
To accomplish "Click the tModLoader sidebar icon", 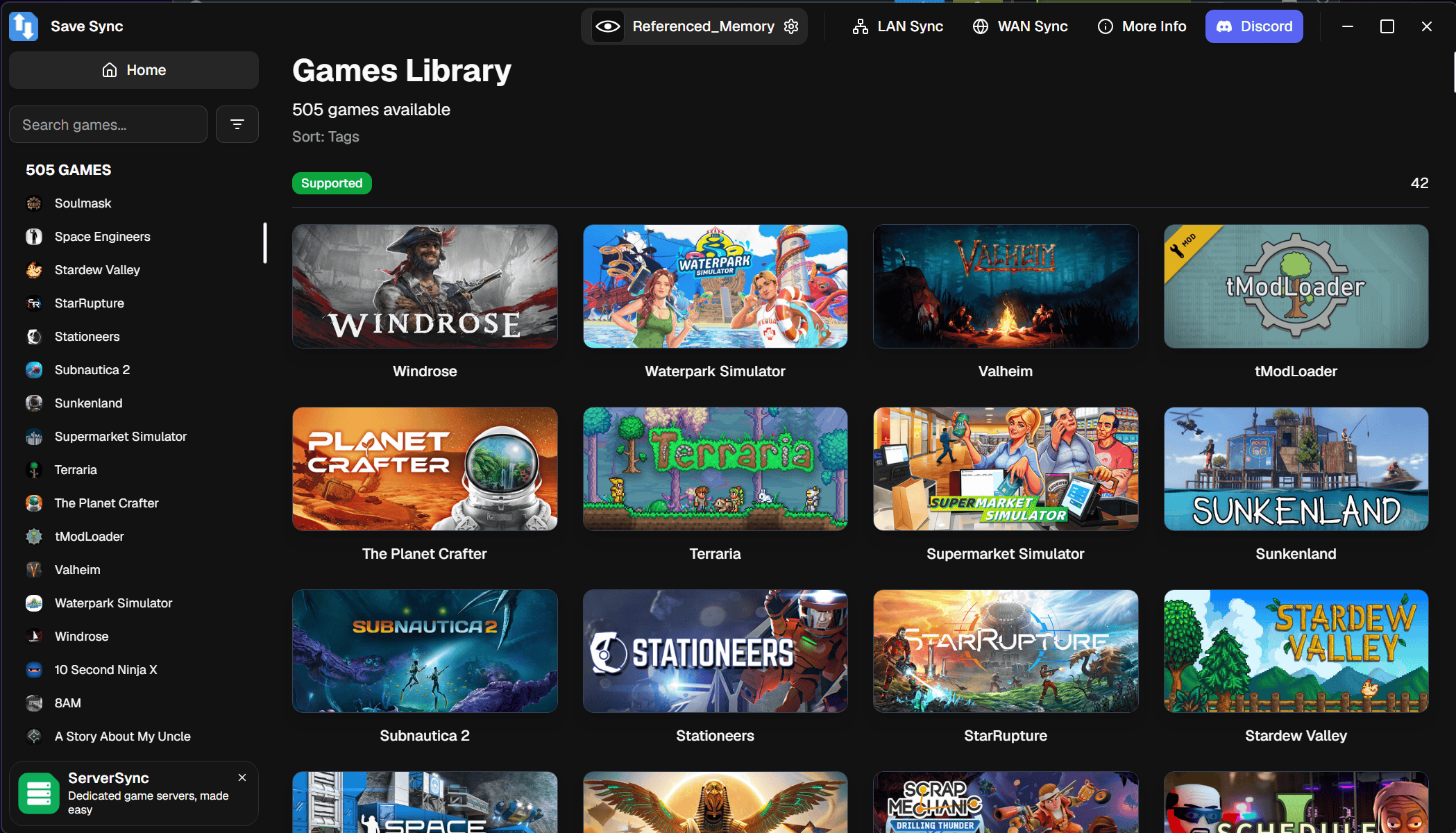I will coord(34,537).
